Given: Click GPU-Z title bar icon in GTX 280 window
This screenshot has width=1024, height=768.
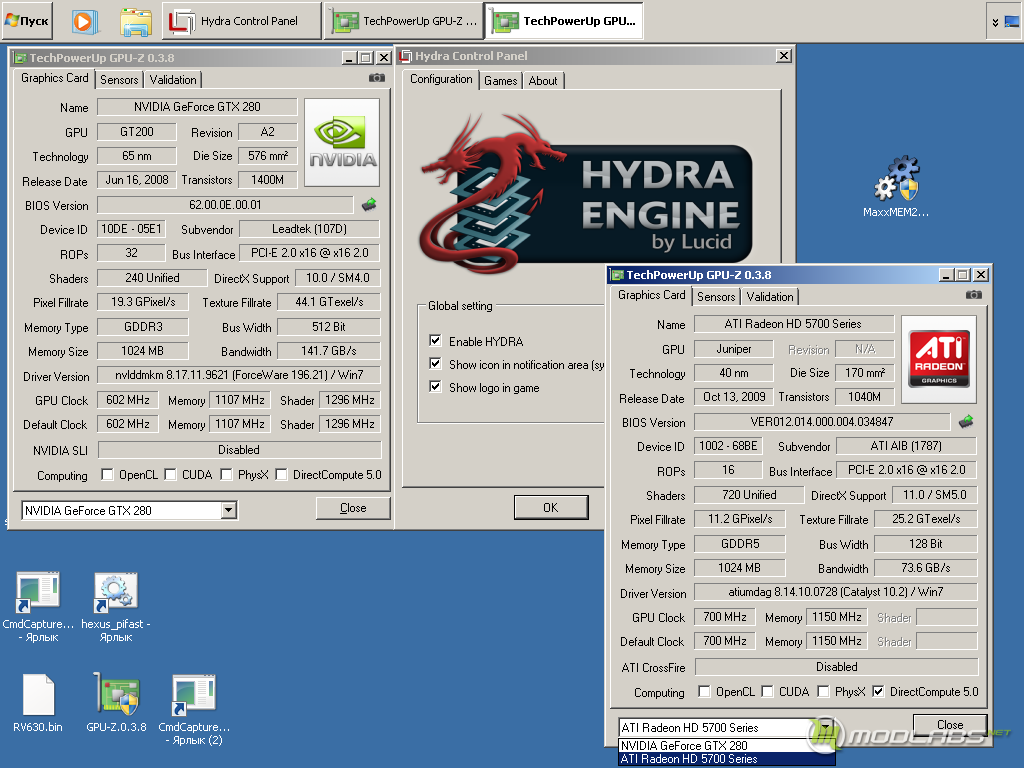Looking at the screenshot, I should tap(20, 58).
